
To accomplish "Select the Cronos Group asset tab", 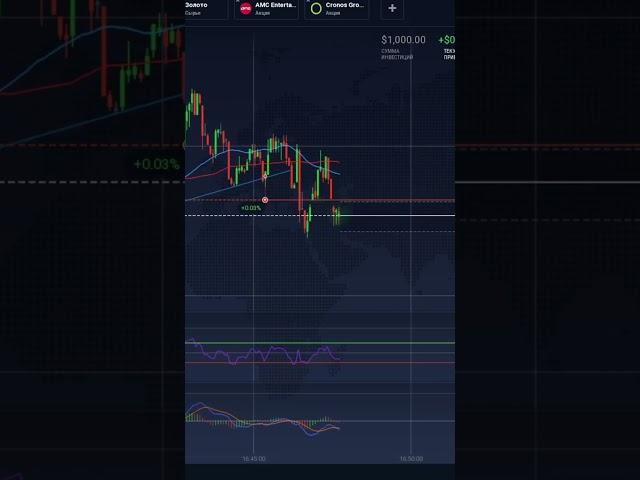I will click(x=345, y=8).
